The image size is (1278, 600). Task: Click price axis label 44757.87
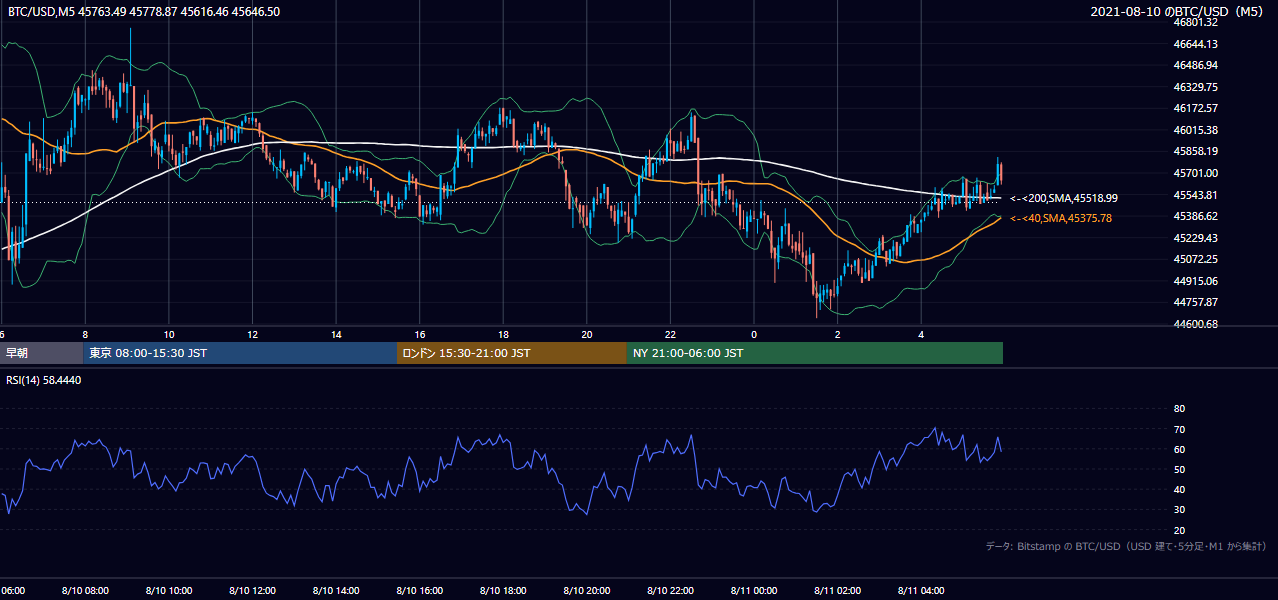tap(1195, 302)
